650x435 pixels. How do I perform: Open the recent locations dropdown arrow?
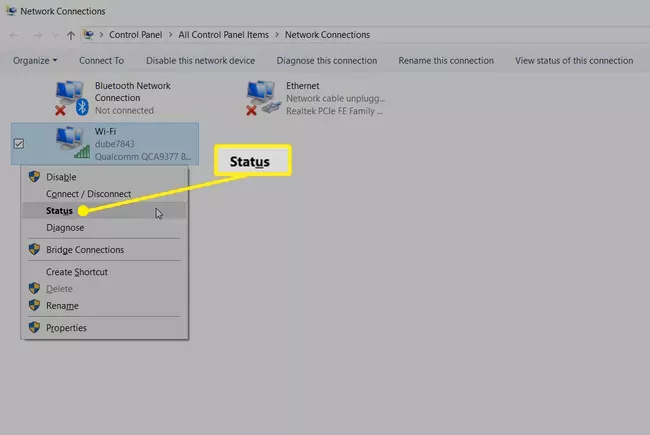point(55,35)
